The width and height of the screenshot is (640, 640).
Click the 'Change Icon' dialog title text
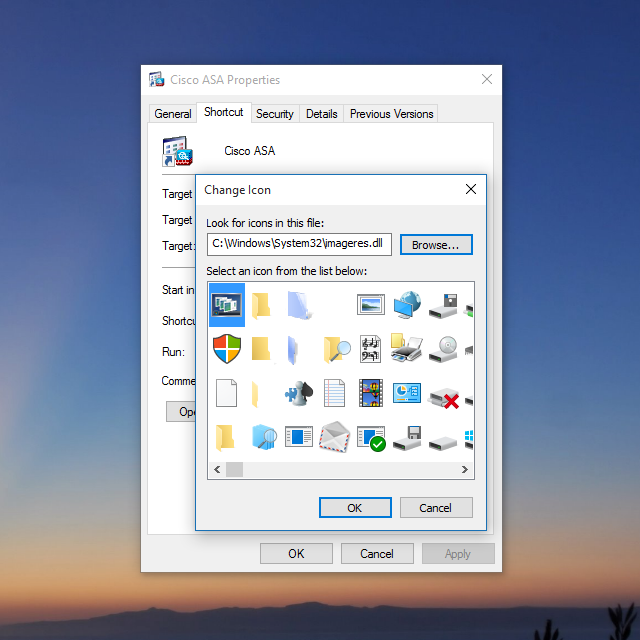[238, 190]
